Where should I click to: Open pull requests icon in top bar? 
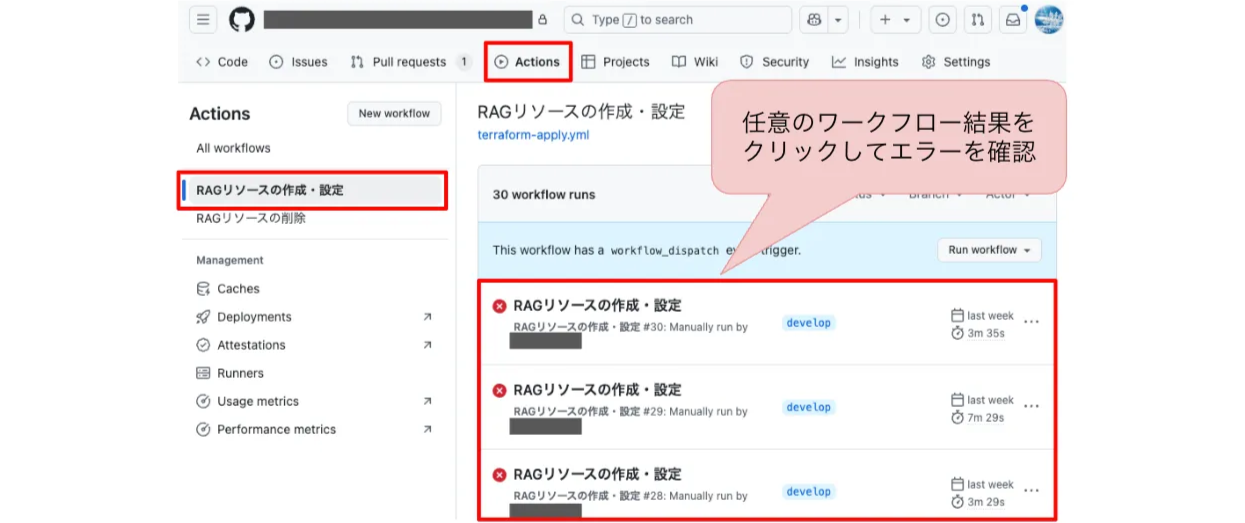978,20
